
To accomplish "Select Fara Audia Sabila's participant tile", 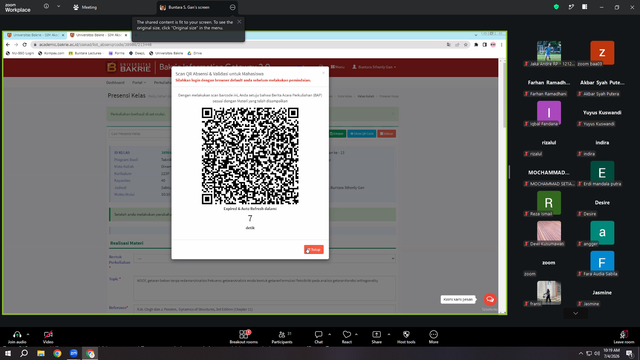I will point(602,264).
